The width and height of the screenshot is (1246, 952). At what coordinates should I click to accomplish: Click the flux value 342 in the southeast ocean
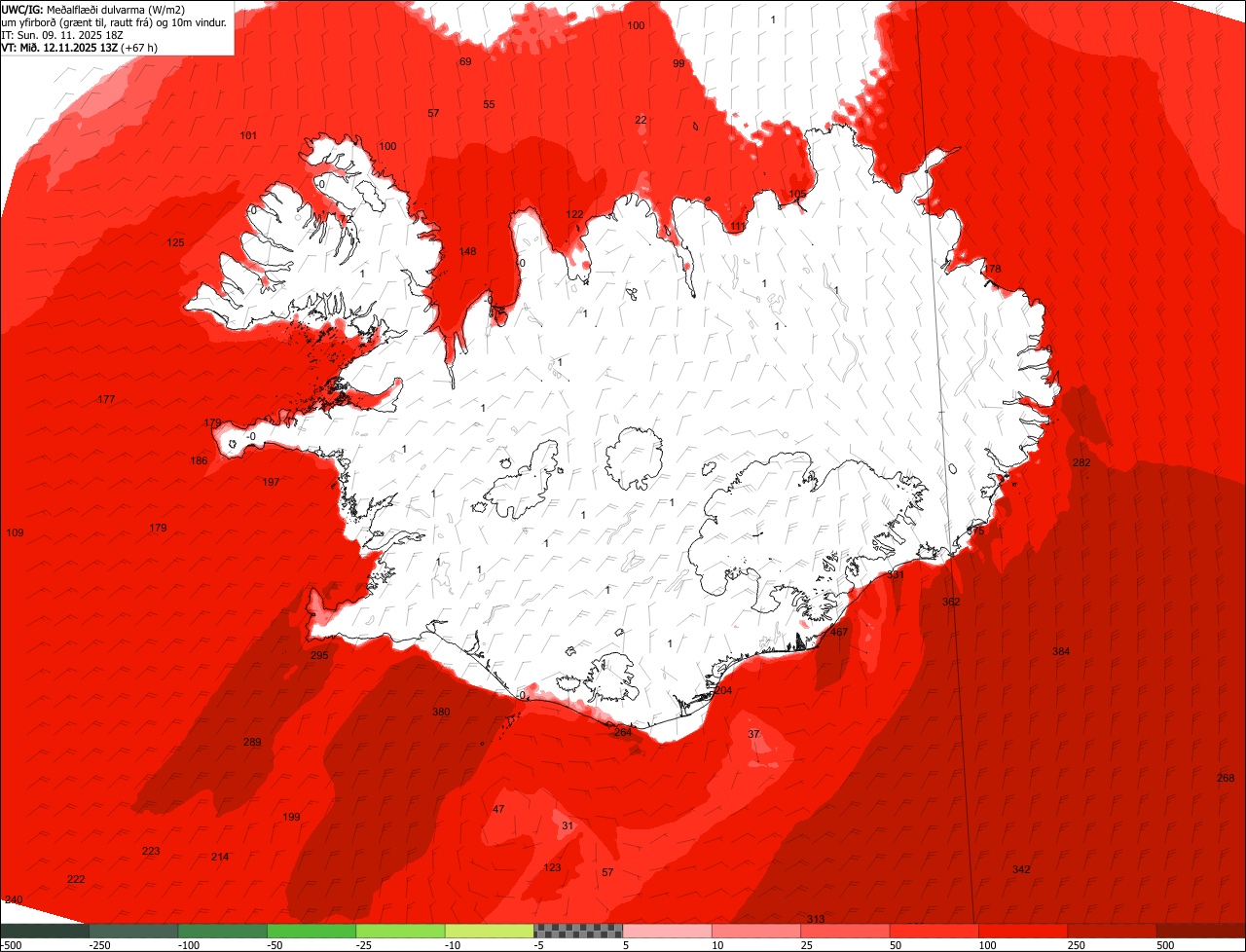(x=1021, y=869)
